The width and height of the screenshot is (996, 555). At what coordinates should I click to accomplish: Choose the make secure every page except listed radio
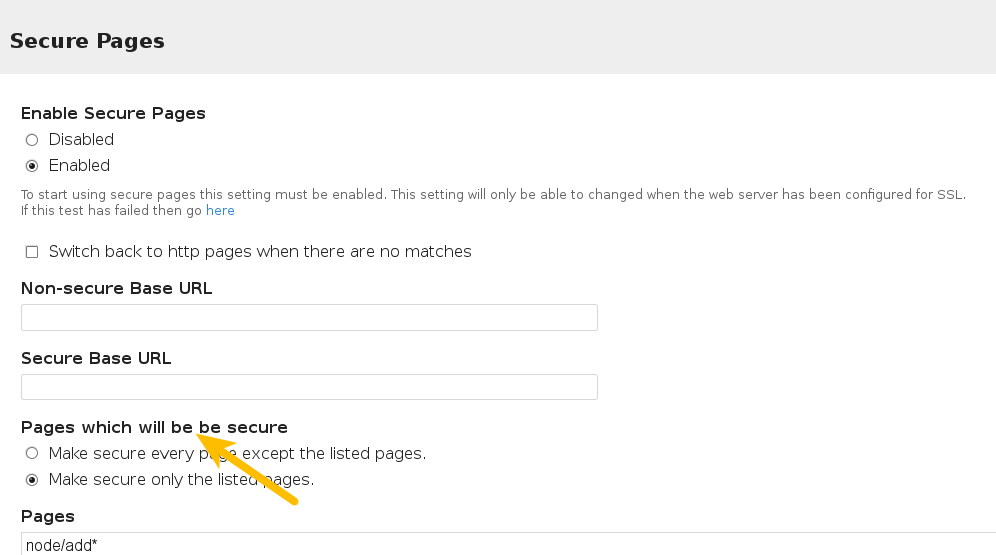coord(32,454)
